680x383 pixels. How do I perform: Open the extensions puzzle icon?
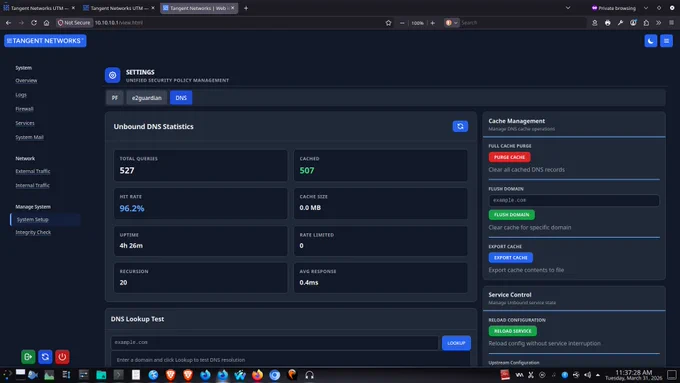646,23
